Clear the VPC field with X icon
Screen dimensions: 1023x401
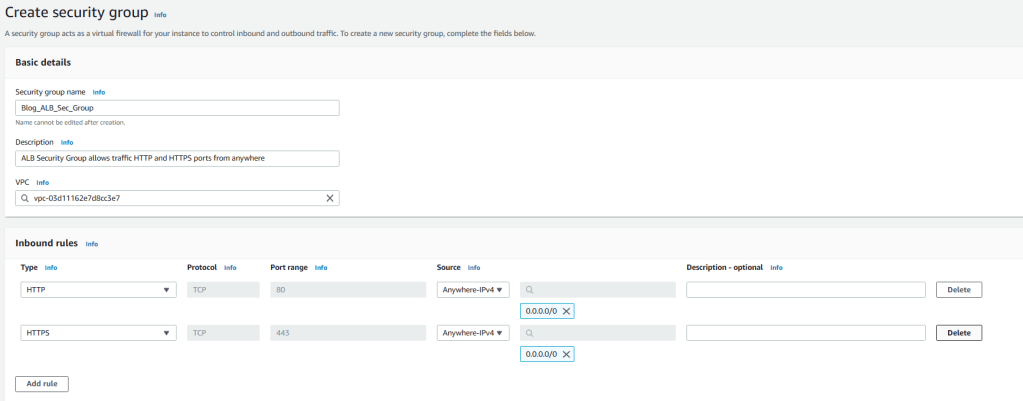click(x=330, y=198)
